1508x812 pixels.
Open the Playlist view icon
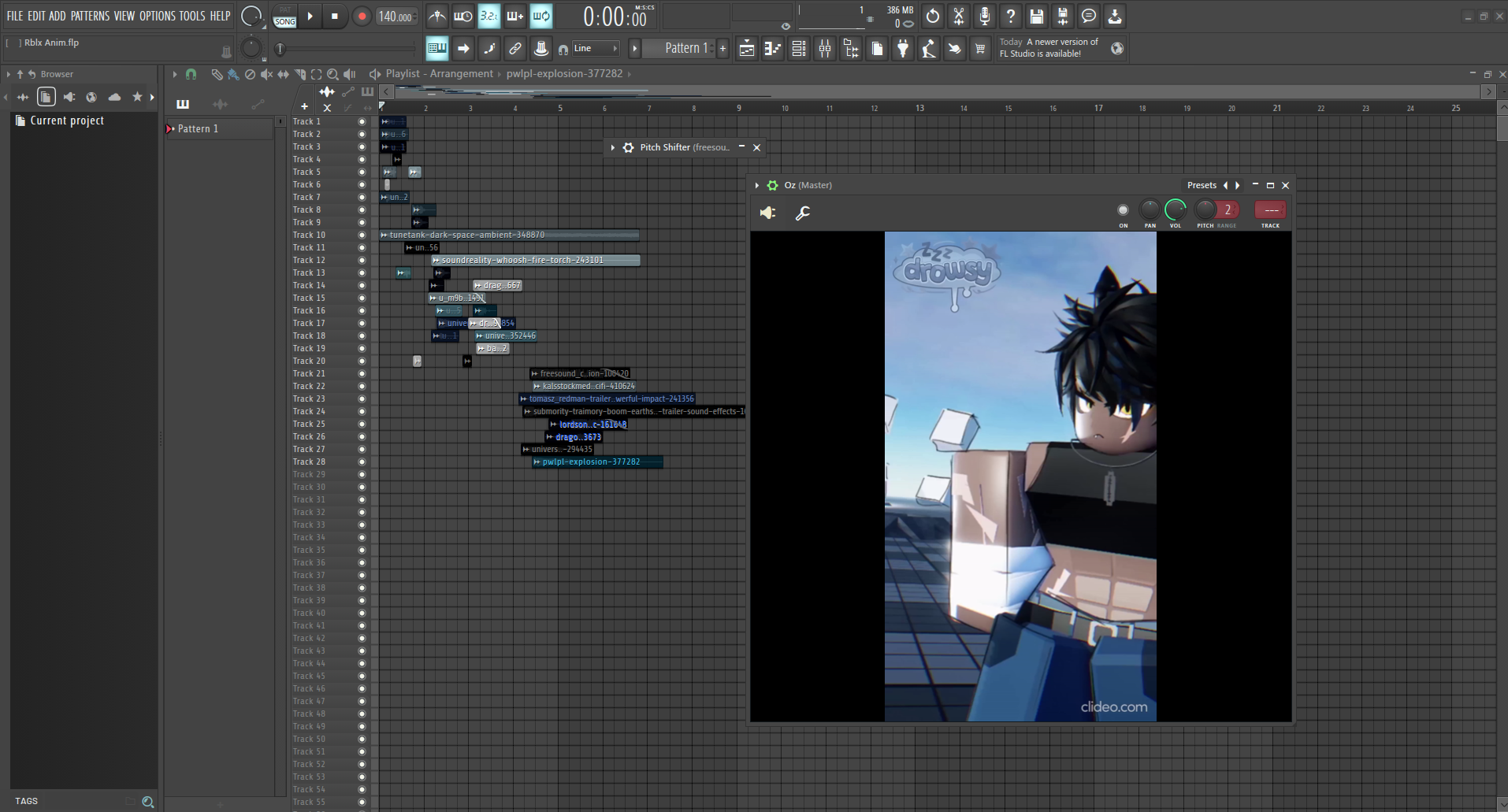coord(747,49)
